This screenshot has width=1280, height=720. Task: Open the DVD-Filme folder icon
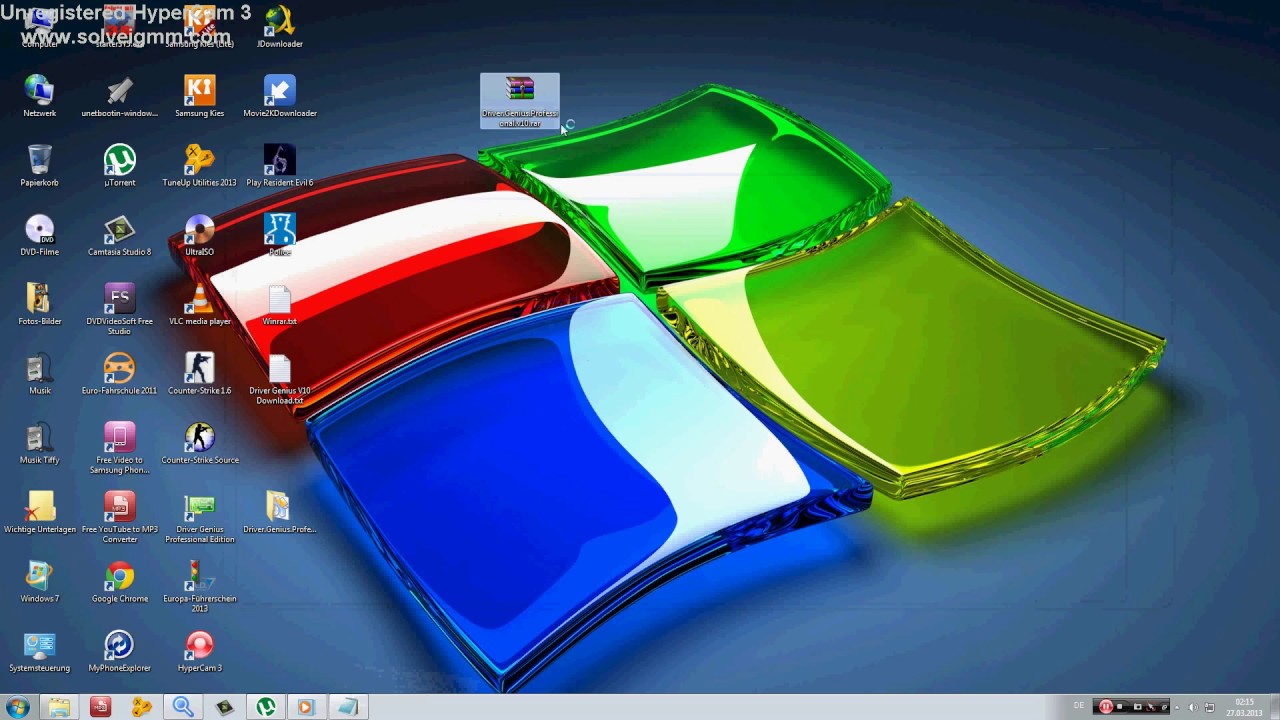tap(40, 235)
